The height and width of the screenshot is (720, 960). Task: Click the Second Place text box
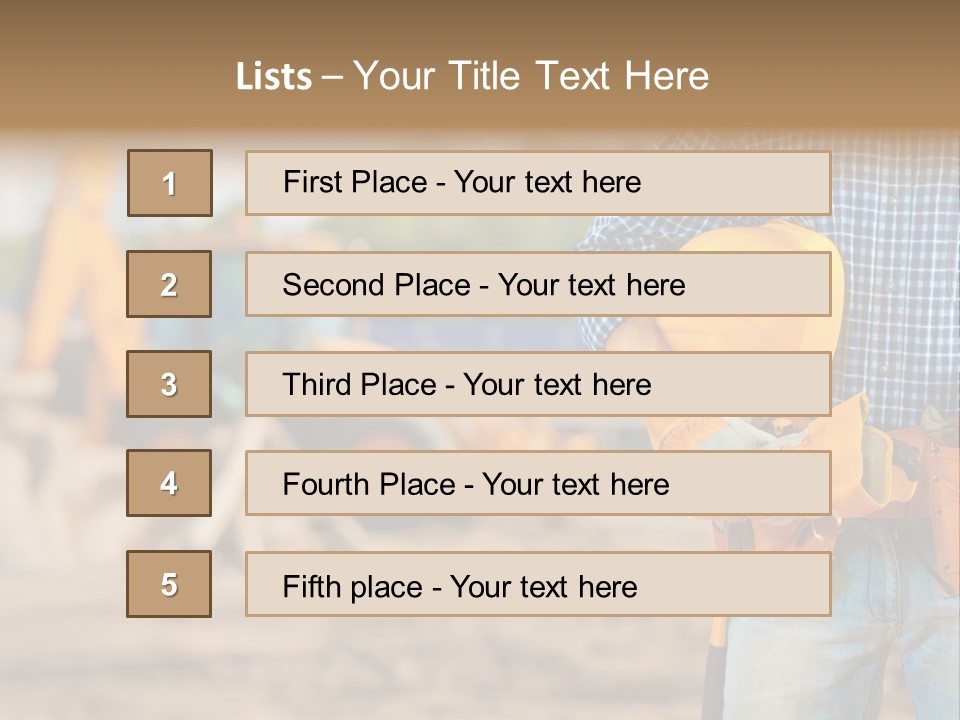tap(537, 284)
